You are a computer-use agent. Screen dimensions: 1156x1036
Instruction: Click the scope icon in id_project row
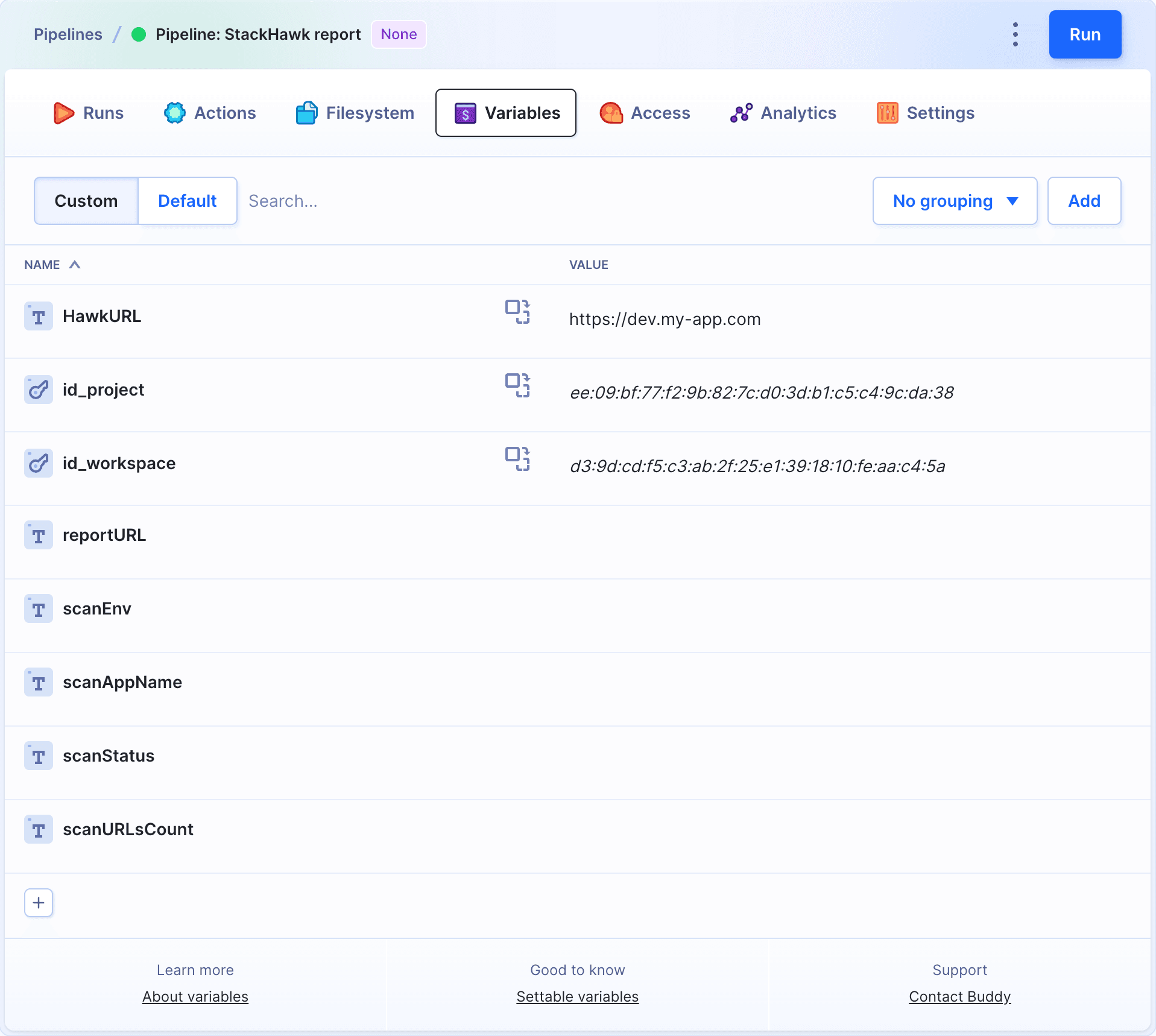(517, 385)
